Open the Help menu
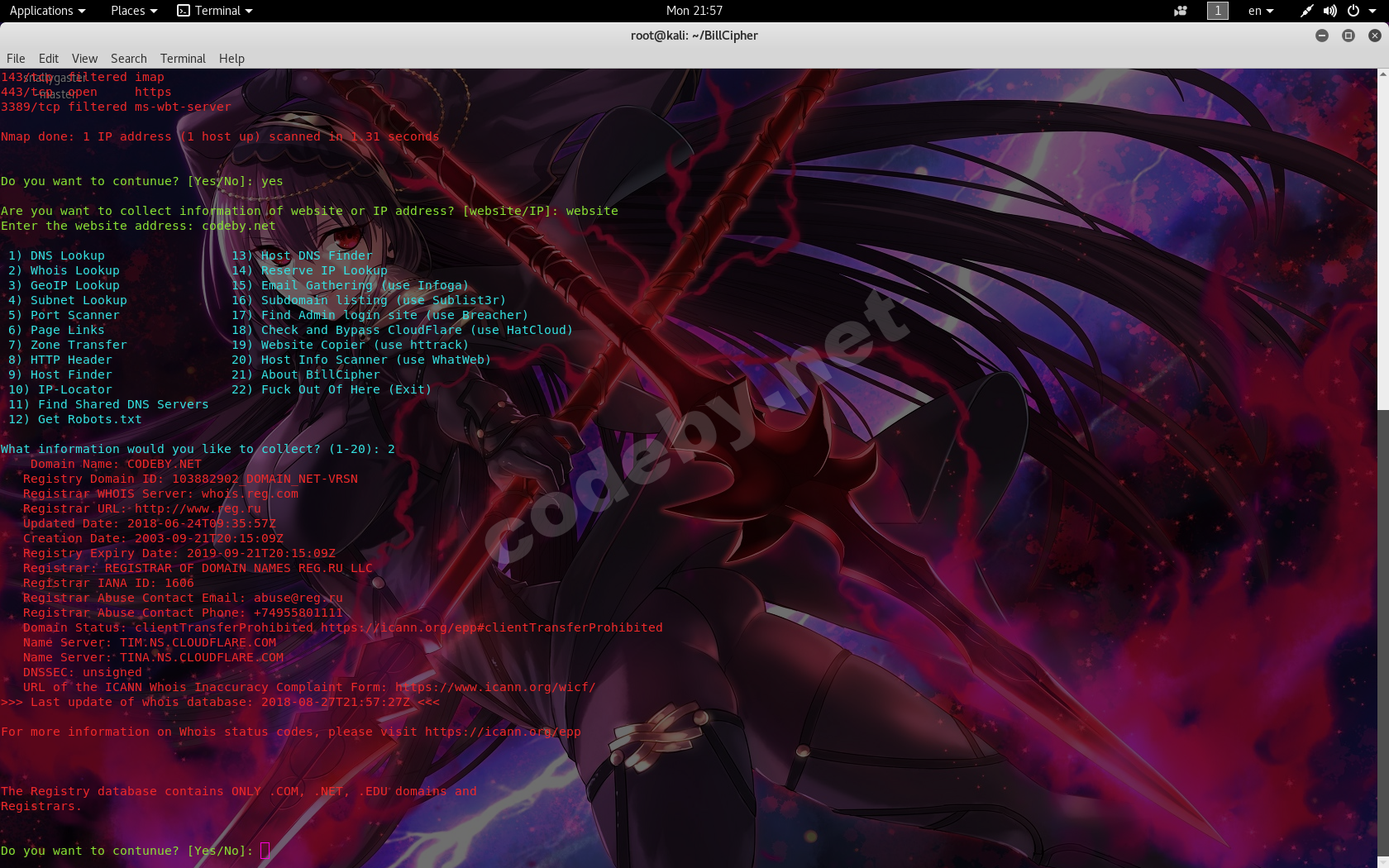 pyautogui.click(x=231, y=59)
